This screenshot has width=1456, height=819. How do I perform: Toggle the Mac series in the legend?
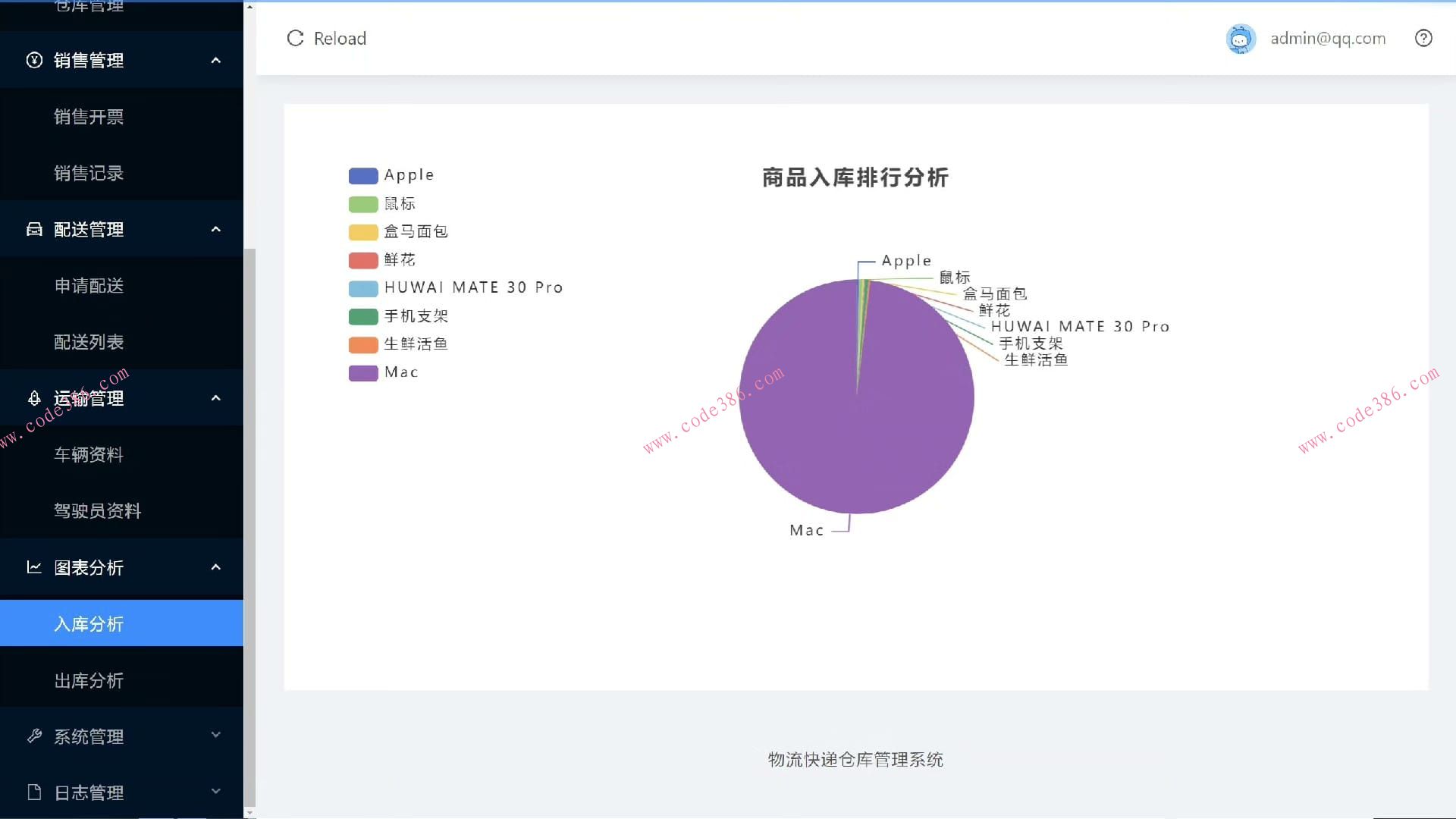pyautogui.click(x=384, y=372)
